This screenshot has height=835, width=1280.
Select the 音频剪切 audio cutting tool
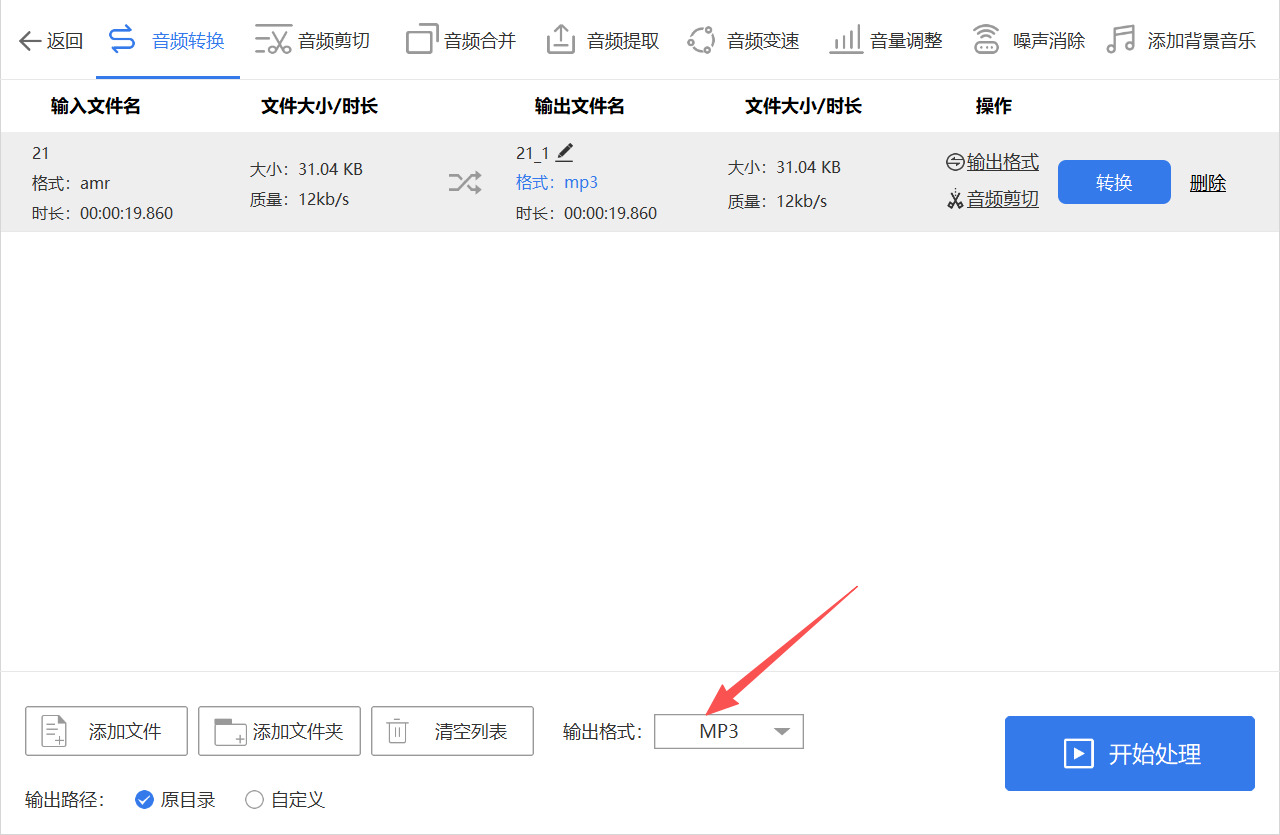(313, 40)
